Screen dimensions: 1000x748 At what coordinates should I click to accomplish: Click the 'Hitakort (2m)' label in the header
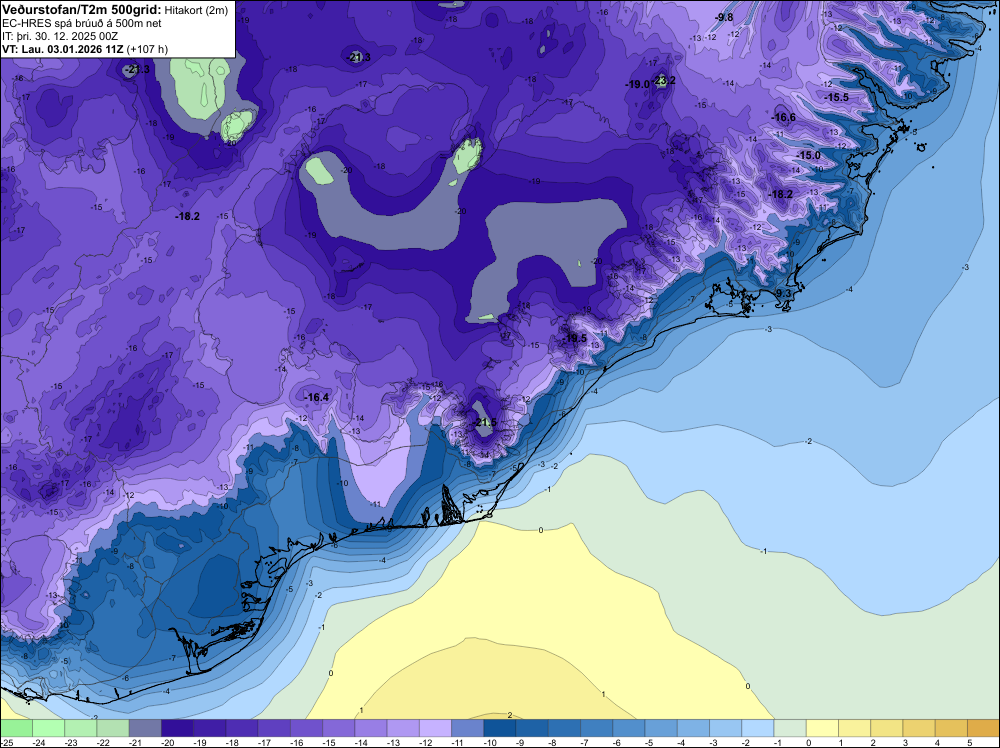point(196,10)
